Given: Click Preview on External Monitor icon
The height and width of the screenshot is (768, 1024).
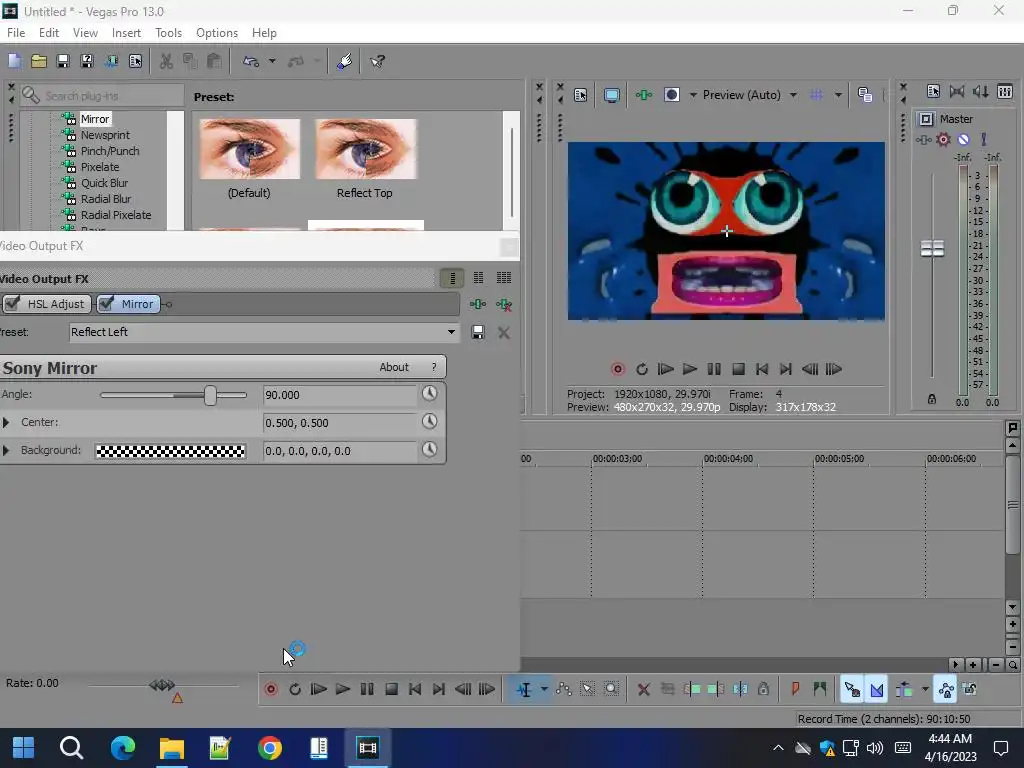Looking at the screenshot, I should coord(611,95).
